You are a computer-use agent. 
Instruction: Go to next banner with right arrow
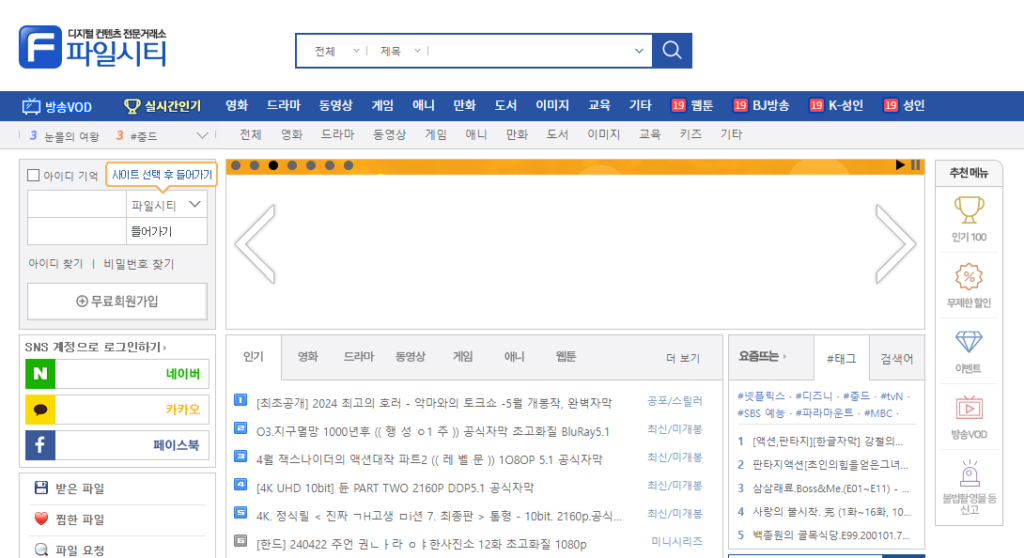(894, 243)
